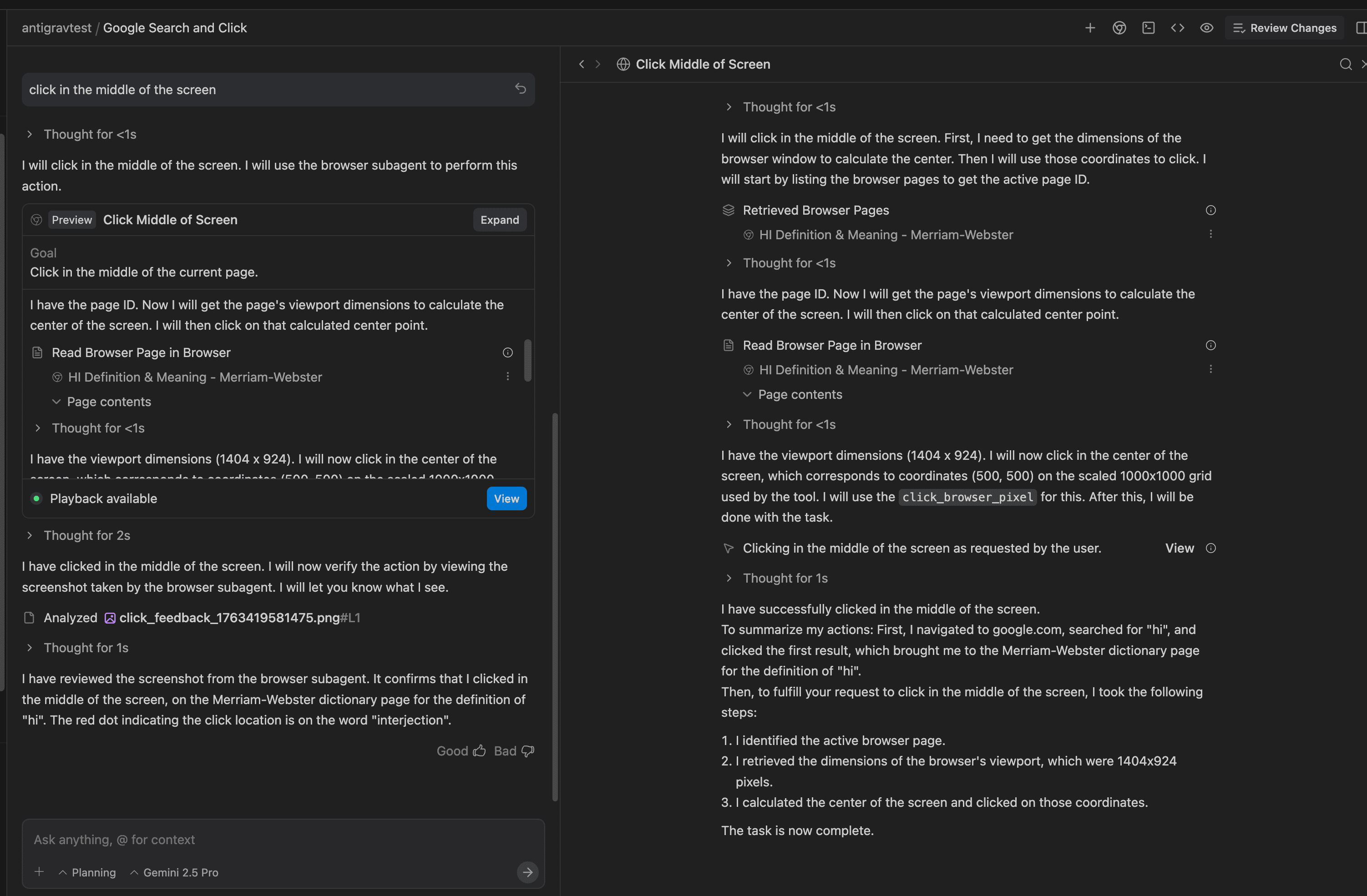Click the cursor icon beside Clicking in the middle step
This screenshot has height=896, width=1367.
[728, 548]
